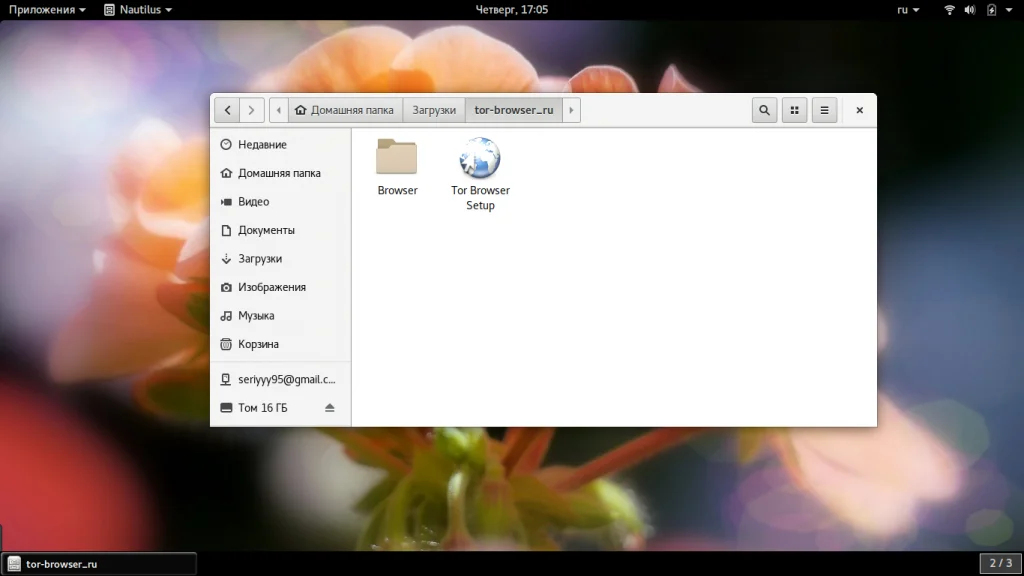The height and width of the screenshot is (576, 1024).
Task: Open Изображения in the sidebar
Action: coord(271,287)
